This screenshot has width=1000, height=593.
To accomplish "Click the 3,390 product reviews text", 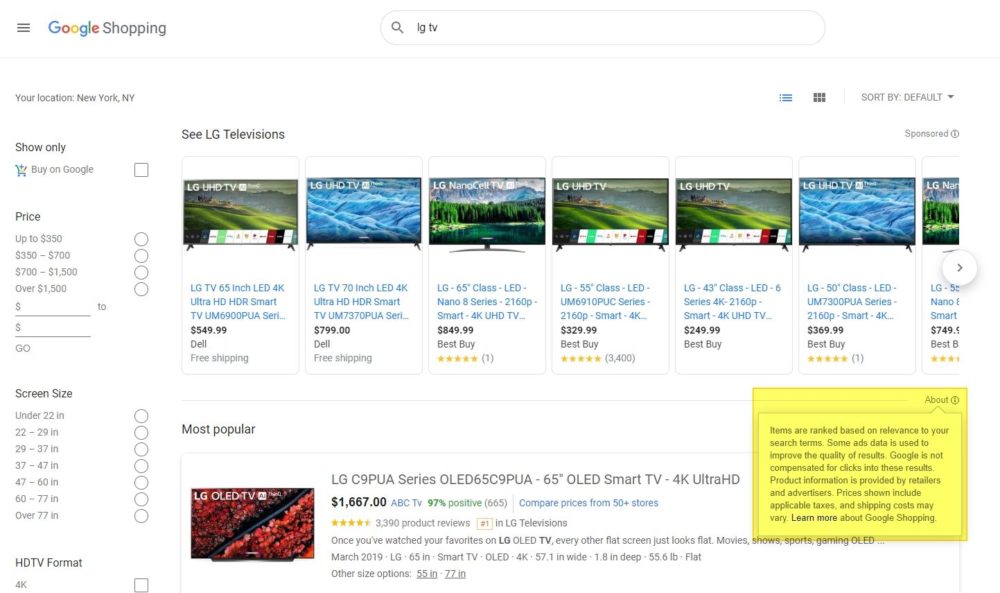I will (422, 523).
